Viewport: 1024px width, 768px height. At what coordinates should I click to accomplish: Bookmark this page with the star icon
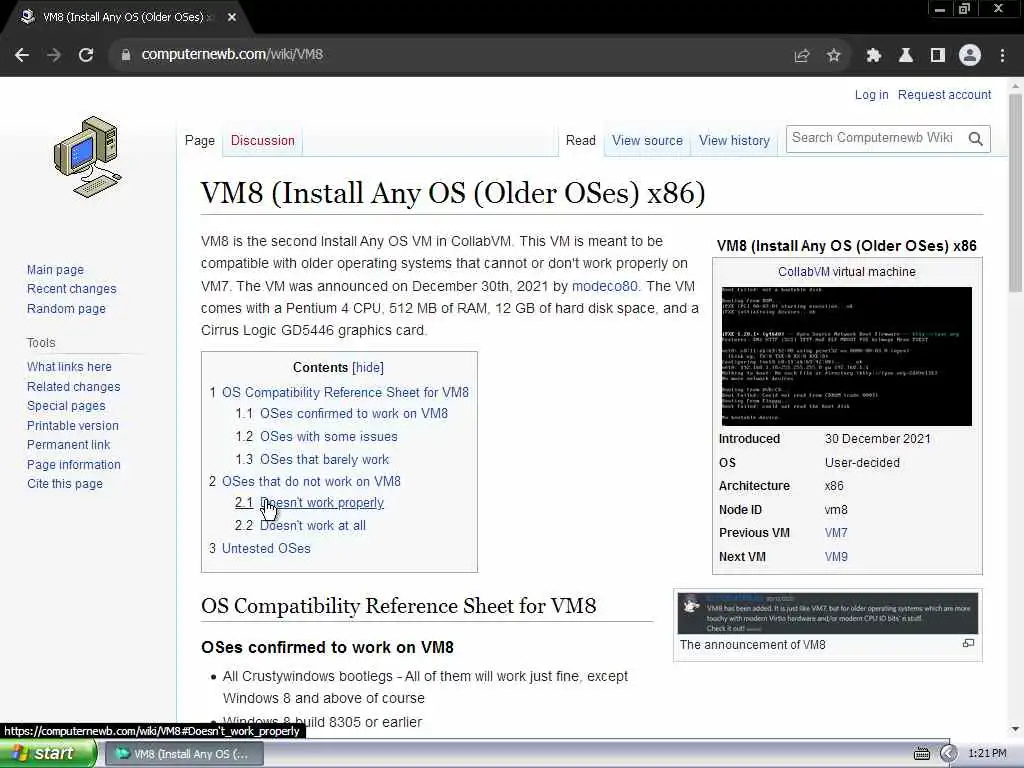pyautogui.click(x=834, y=56)
